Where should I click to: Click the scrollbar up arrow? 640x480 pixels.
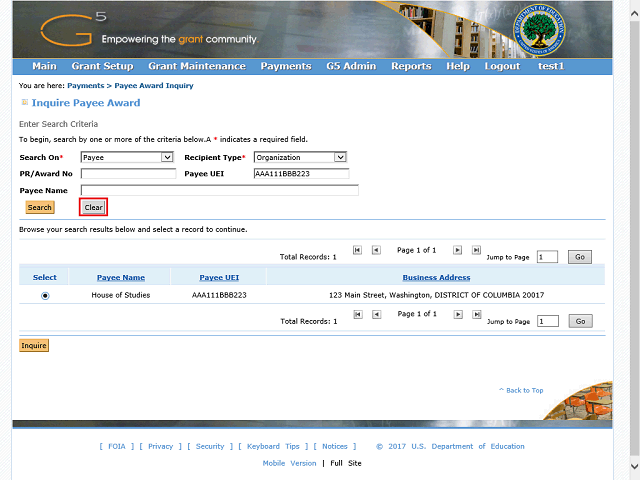pyautogui.click(x=634, y=14)
